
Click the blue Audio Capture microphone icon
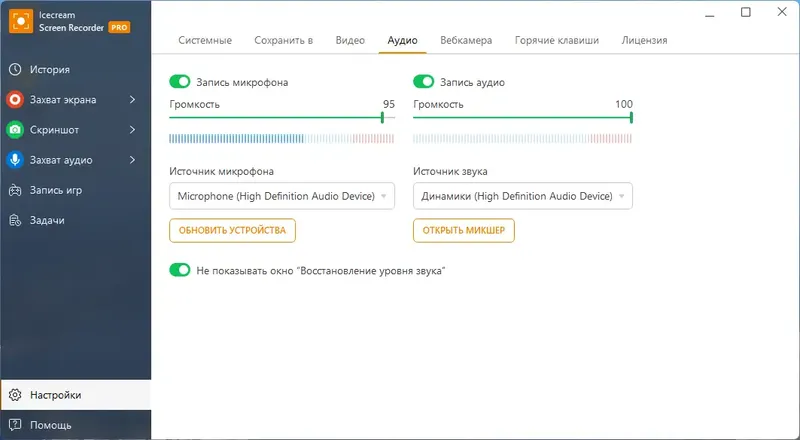pyautogui.click(x=15, y=160)
